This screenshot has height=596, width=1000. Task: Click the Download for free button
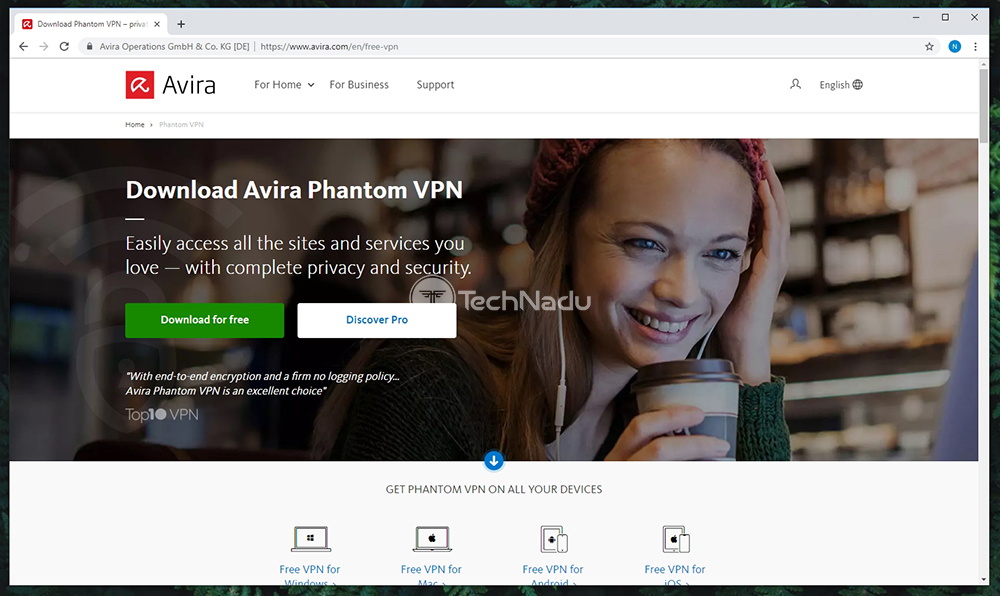205,320
